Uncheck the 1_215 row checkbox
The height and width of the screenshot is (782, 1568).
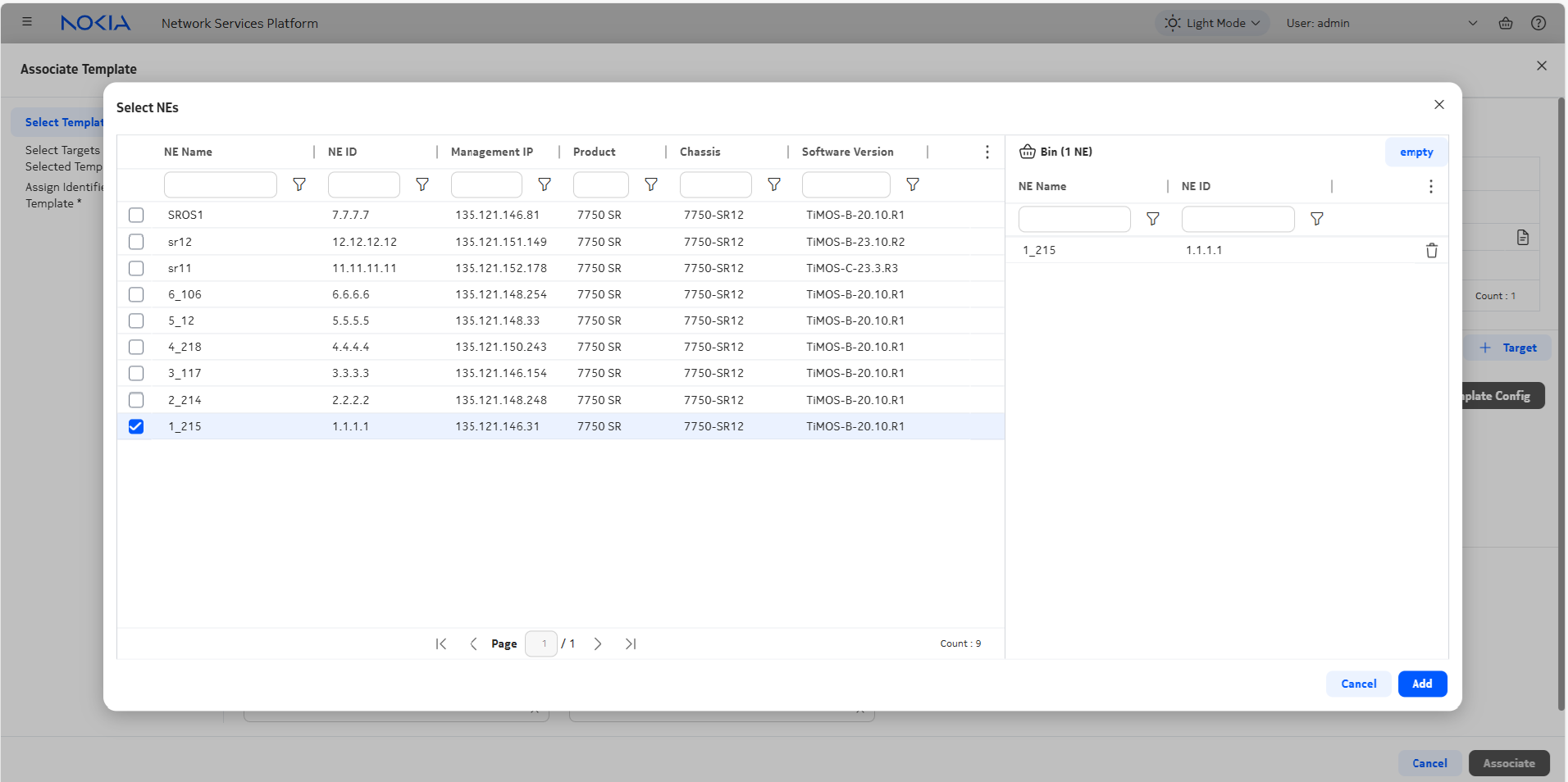pos(136,426)
